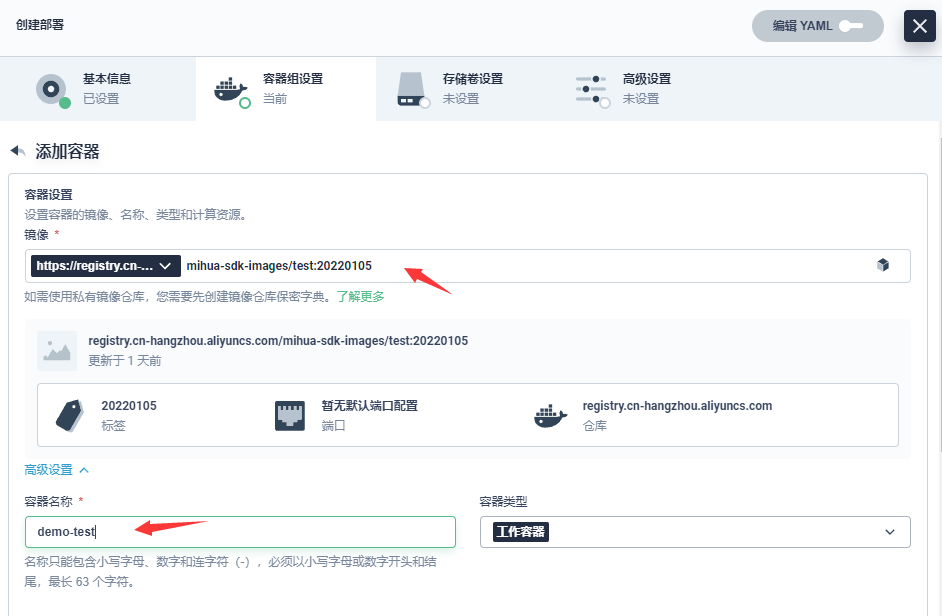Click the image placeholder thumbnail icon
942x616 pixels.
click(x=57, y=351)
